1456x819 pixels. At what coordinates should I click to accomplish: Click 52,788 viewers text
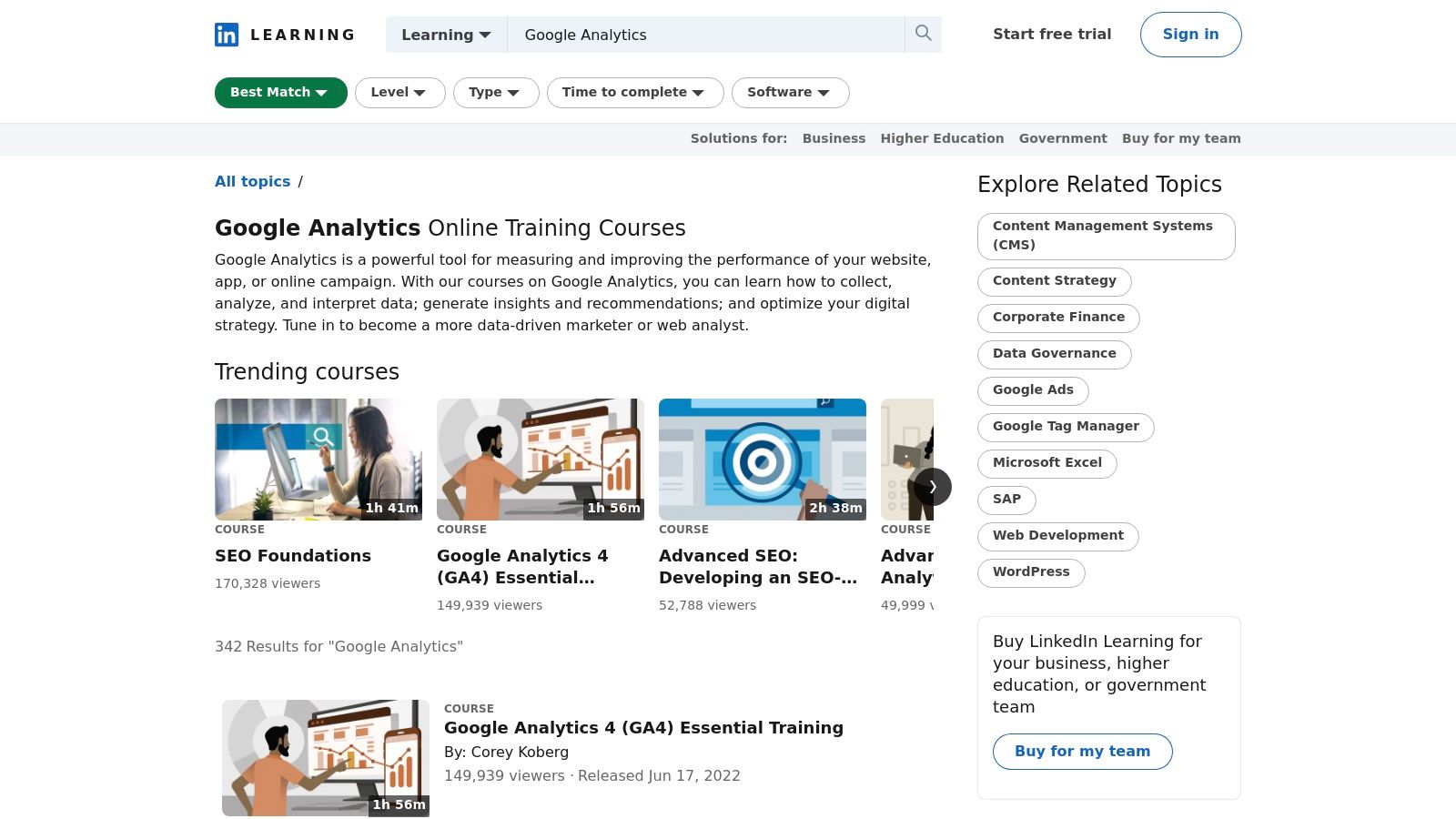click(707, 605)
